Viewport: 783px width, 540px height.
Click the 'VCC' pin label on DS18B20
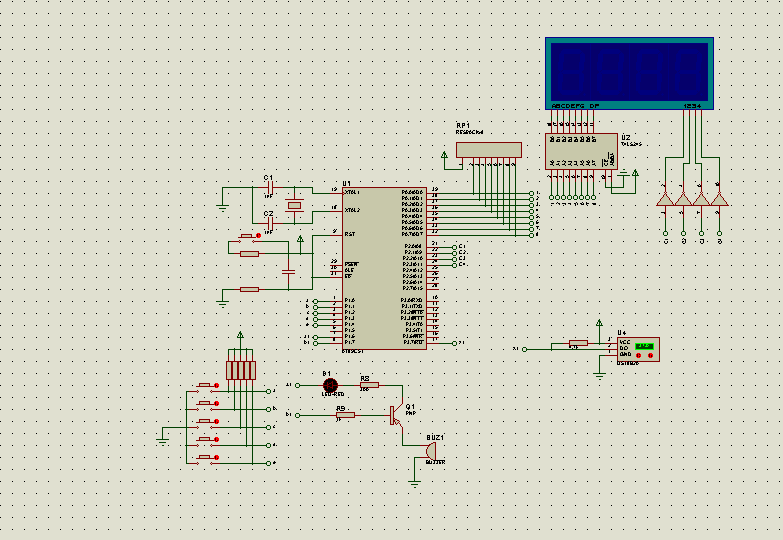tap(625, 342)
